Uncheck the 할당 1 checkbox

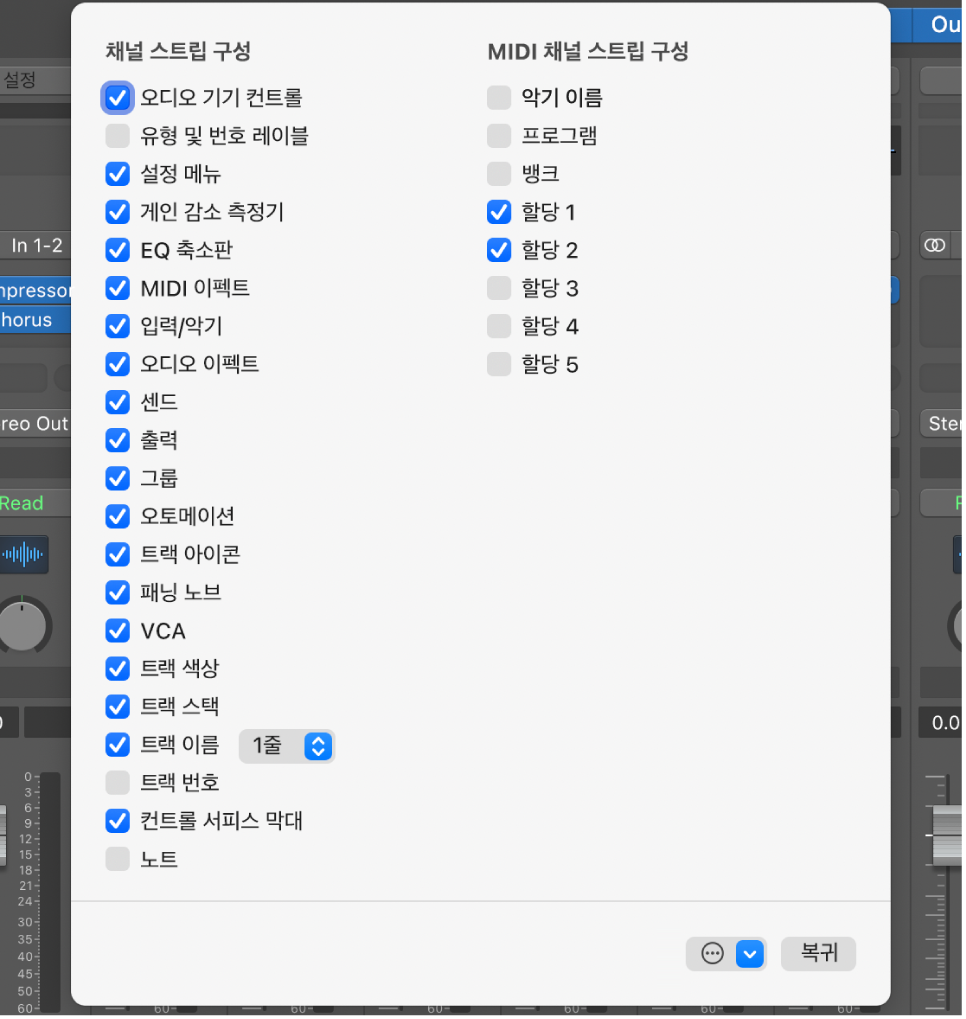click(499, 212)
